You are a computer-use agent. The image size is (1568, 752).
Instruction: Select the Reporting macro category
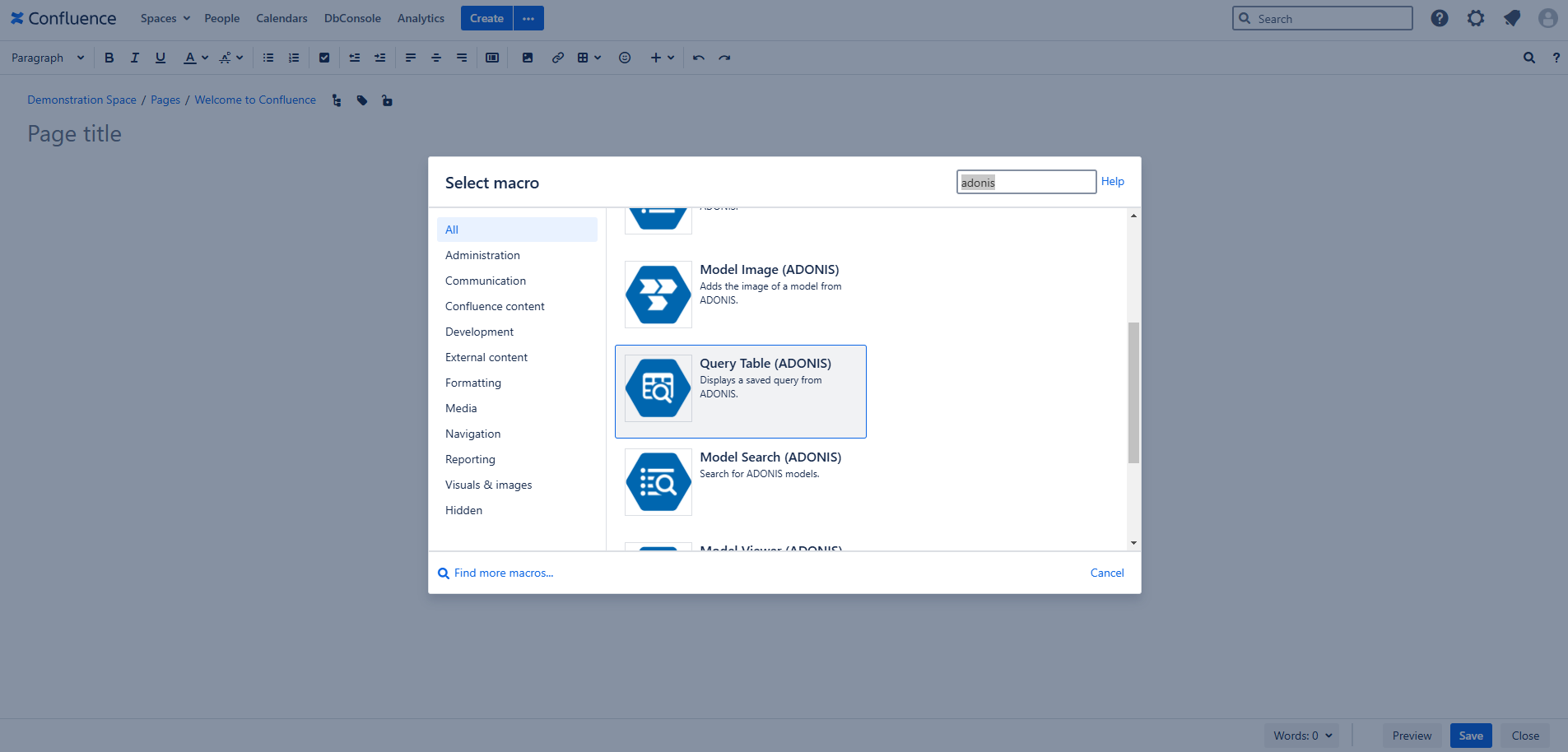pyautogui.click(x=470, y=459)
